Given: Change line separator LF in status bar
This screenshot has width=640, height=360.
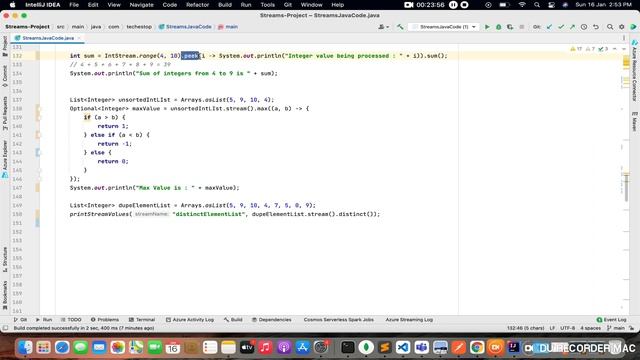Looking at the screenshot, I should [552, 328].
